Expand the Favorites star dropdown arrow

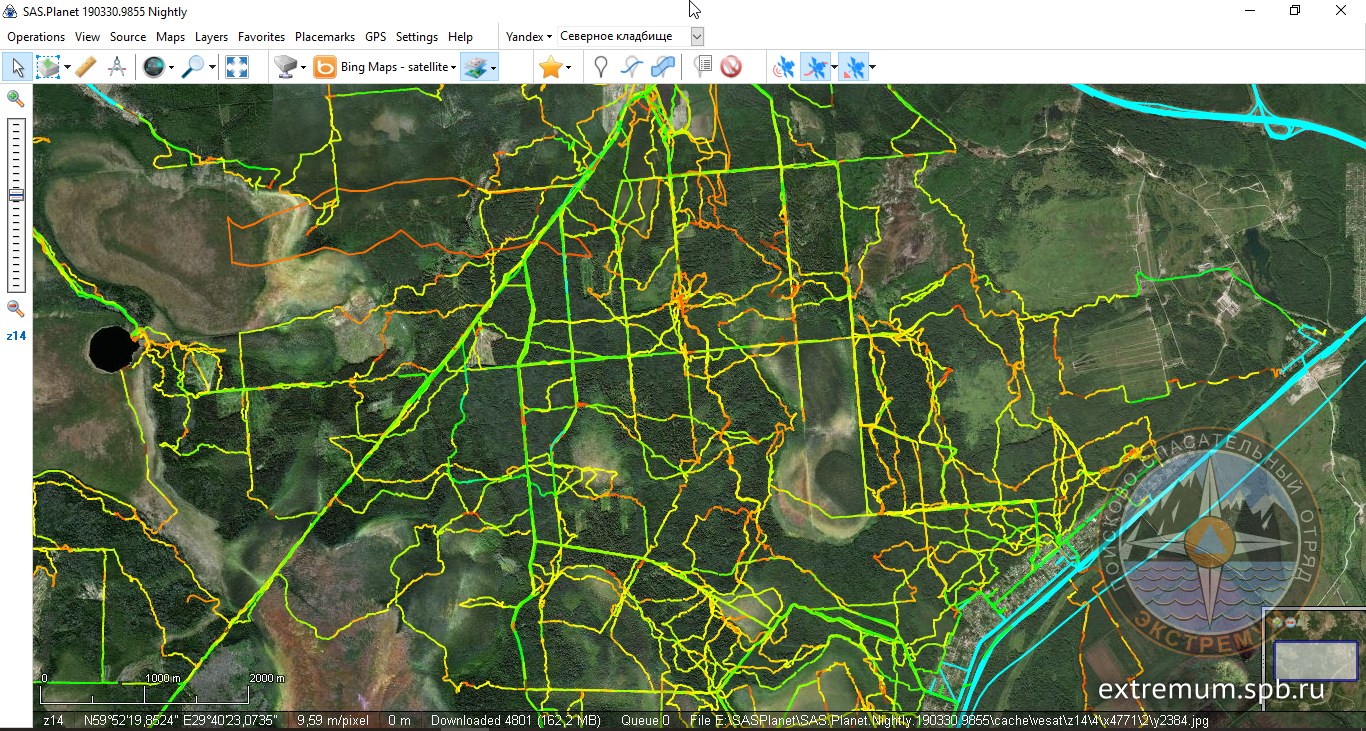(x=568, y=67)
